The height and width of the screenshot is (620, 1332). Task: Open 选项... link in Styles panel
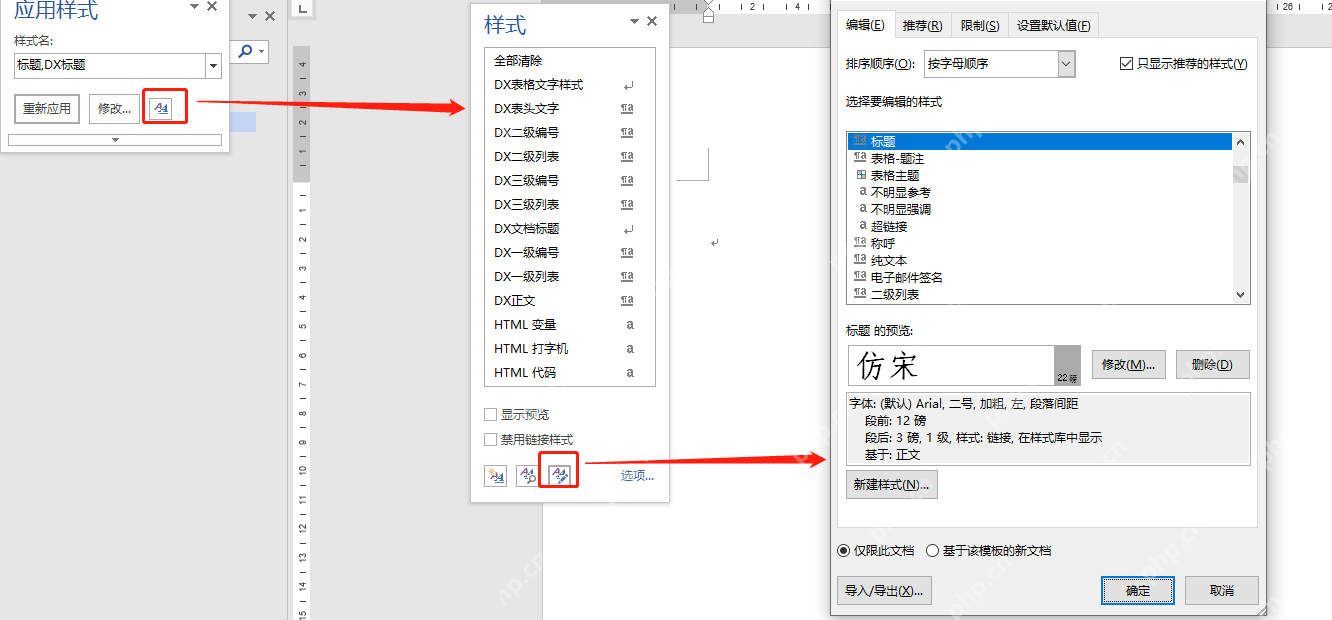point(637,475)
